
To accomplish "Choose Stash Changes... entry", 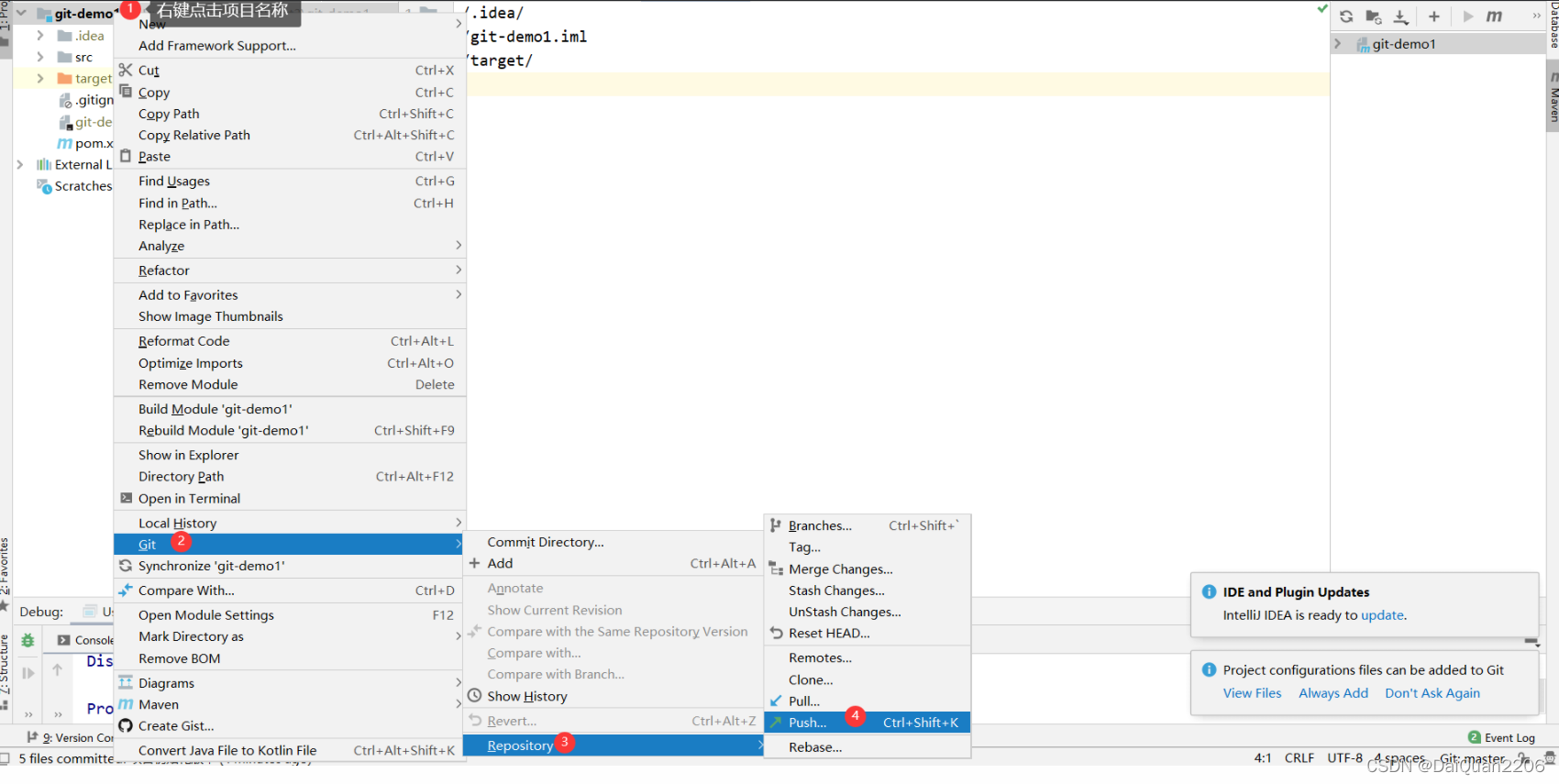I will click(868, 591).
